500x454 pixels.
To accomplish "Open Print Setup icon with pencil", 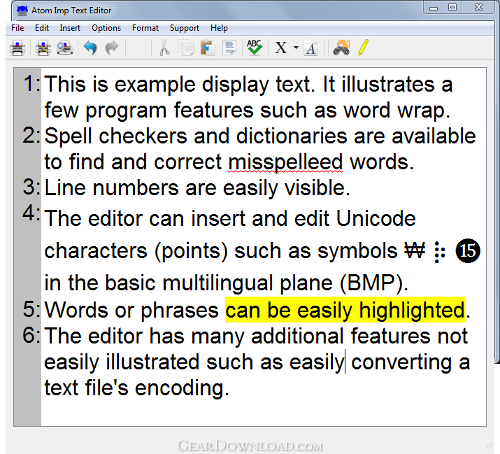I will [x=43, y=48].
